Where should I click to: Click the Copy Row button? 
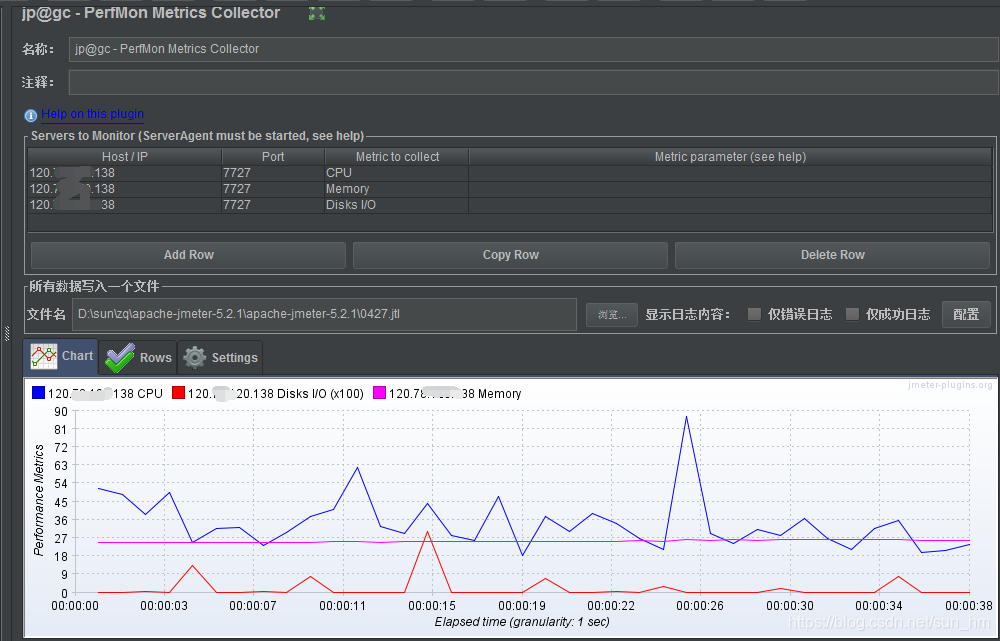tap(510, 255)
